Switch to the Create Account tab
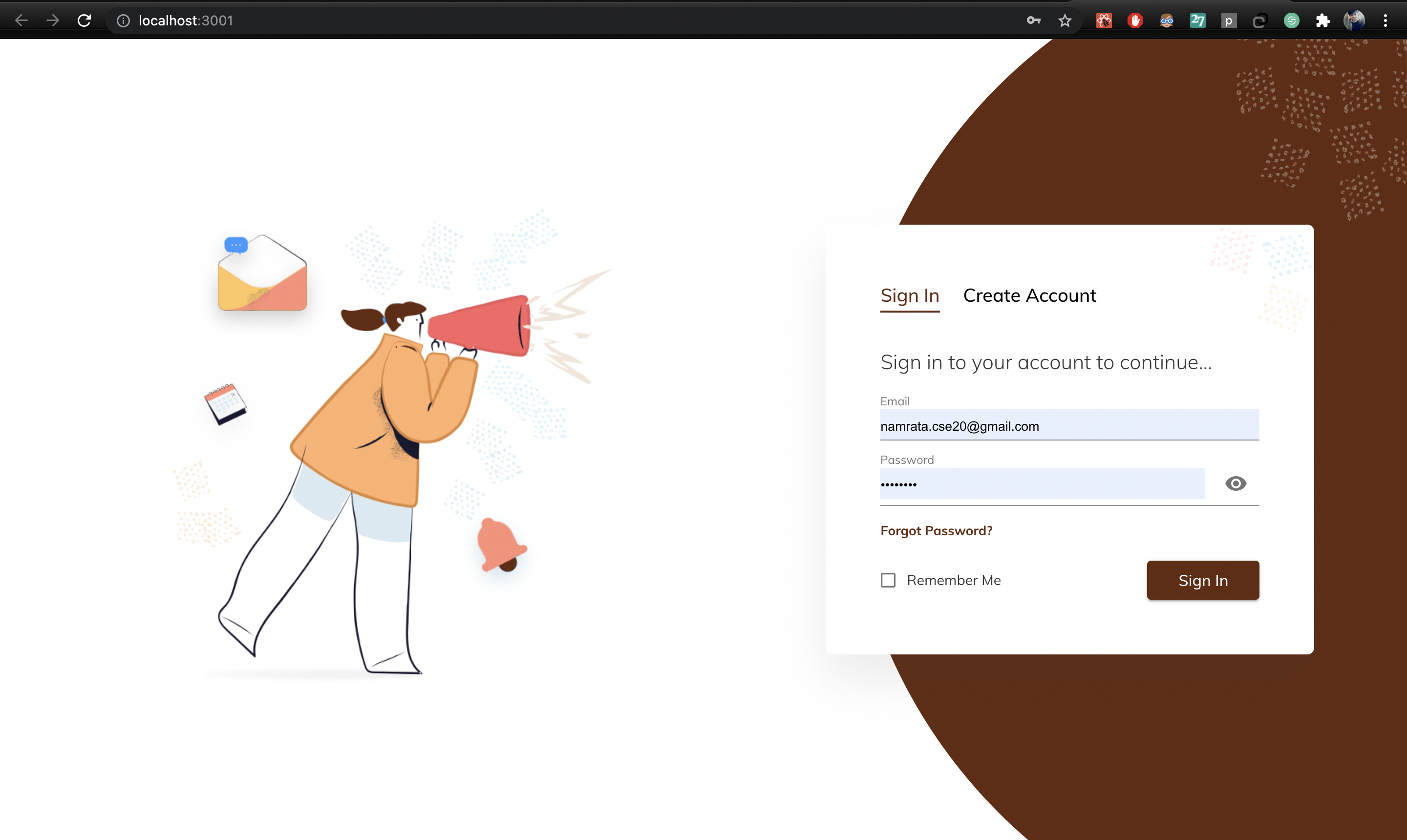Image resolution: width=1407 pixels, height=840 pixels. (1029, 295)
